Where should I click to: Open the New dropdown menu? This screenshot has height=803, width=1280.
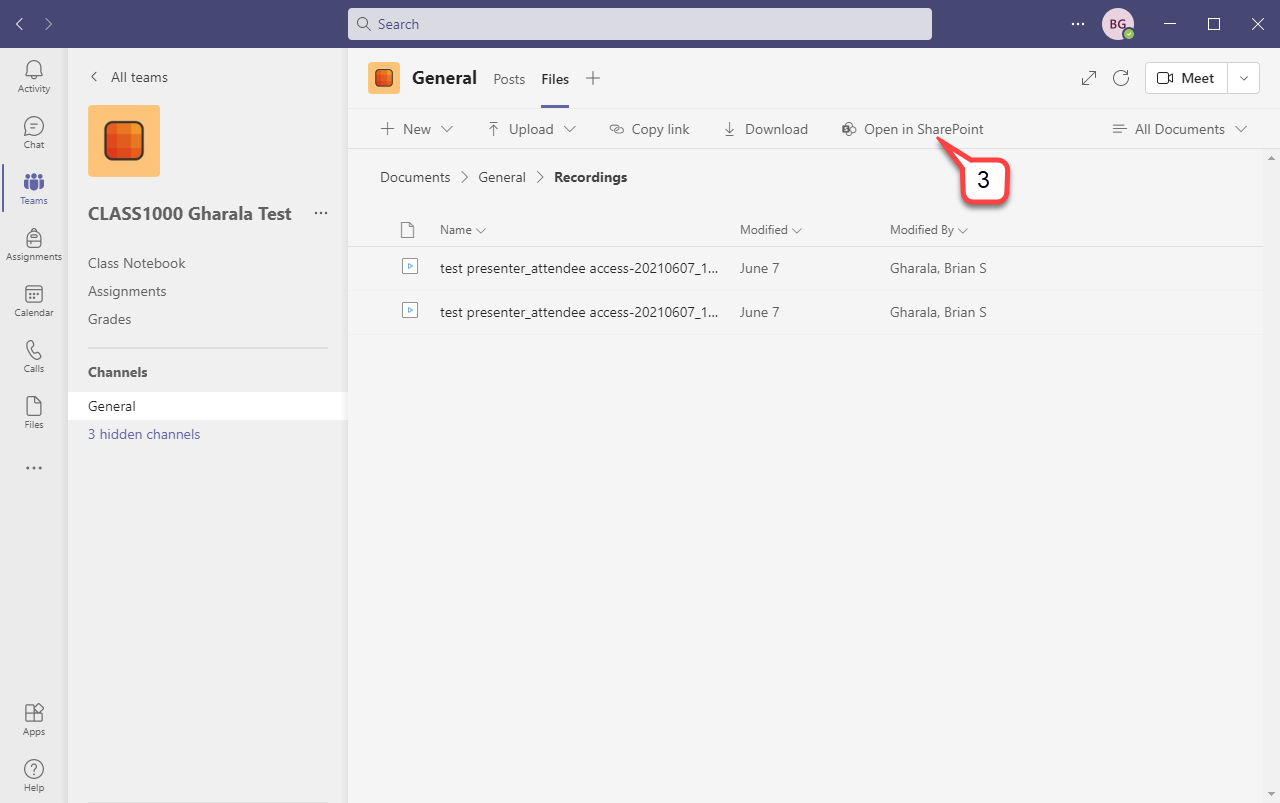(417, 129)
